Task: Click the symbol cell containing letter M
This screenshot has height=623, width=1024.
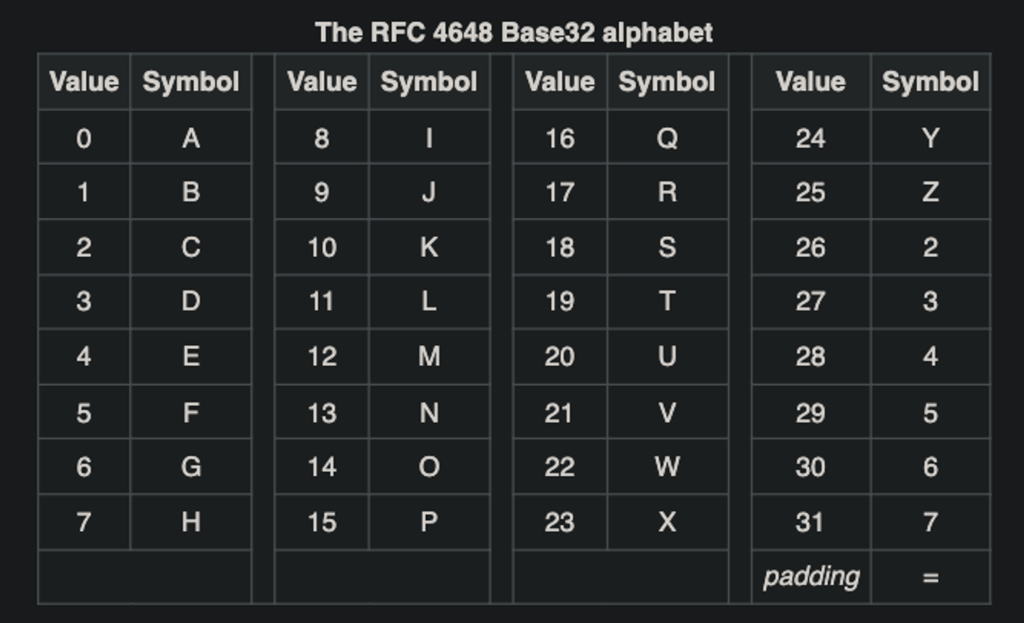Action: click(x=429, y=357)
